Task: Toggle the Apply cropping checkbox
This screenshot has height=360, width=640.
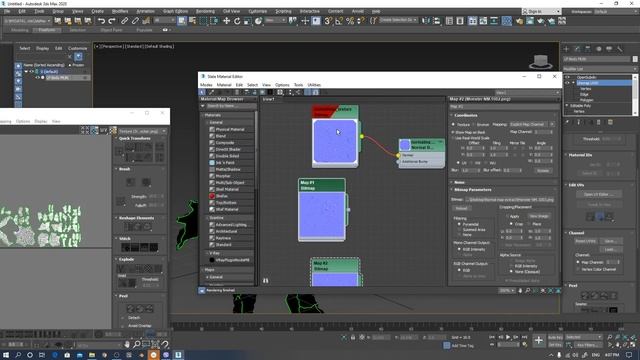Action: 507,216
